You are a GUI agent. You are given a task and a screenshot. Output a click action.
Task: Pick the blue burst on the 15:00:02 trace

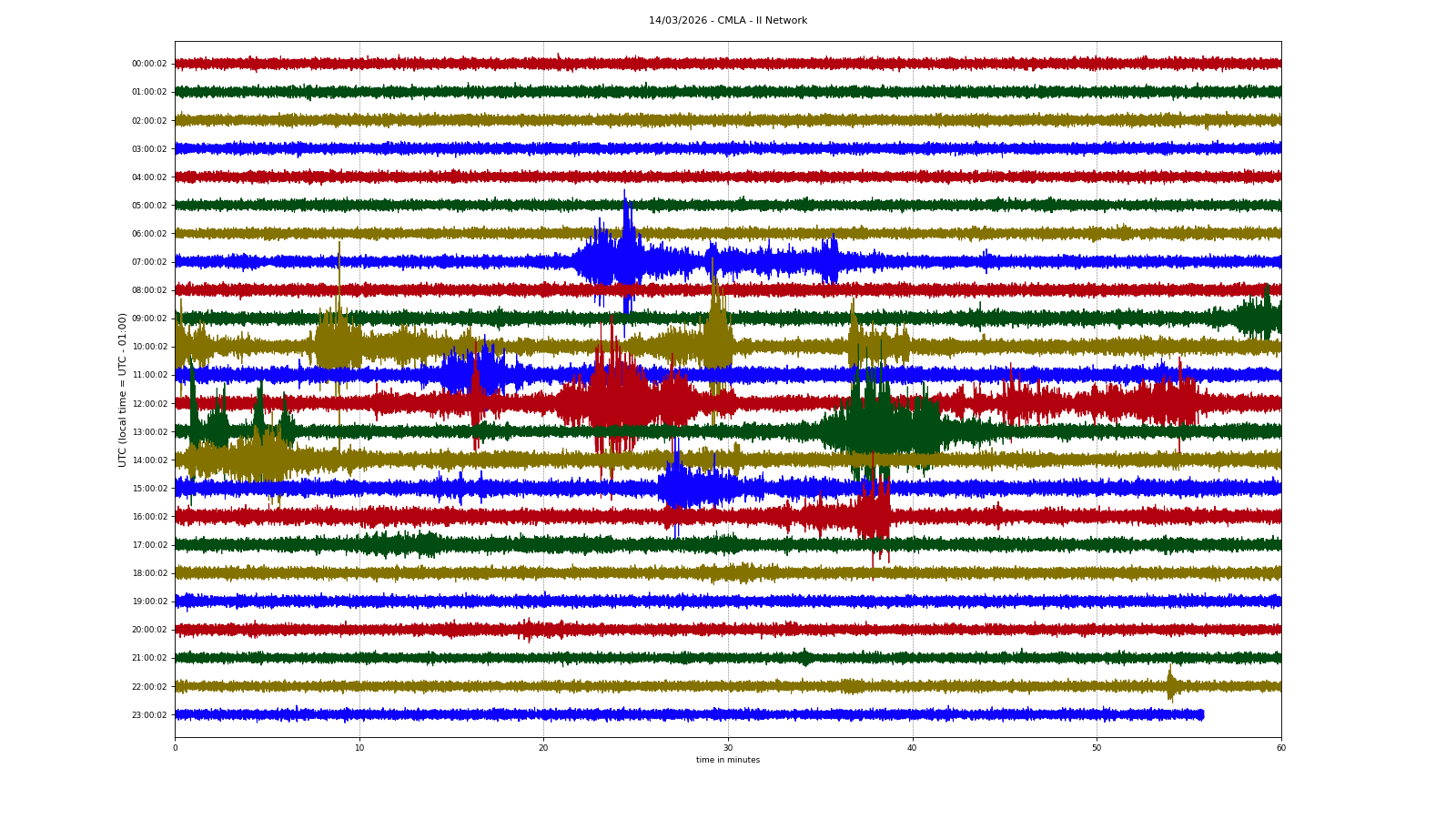[687, 488]
